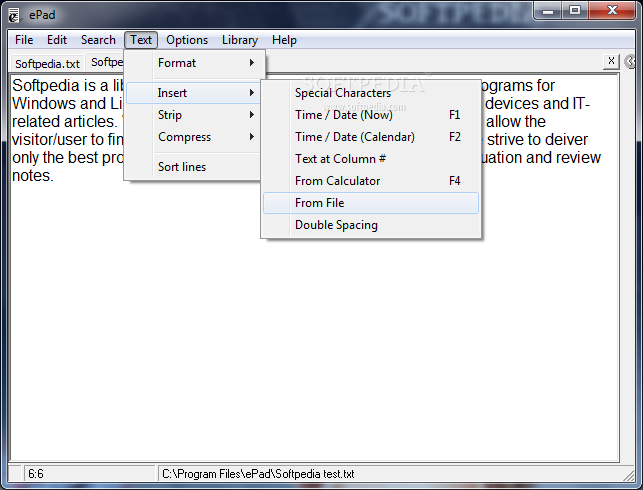
Task: Expand the Format submenu
Action: pos(196,63)
